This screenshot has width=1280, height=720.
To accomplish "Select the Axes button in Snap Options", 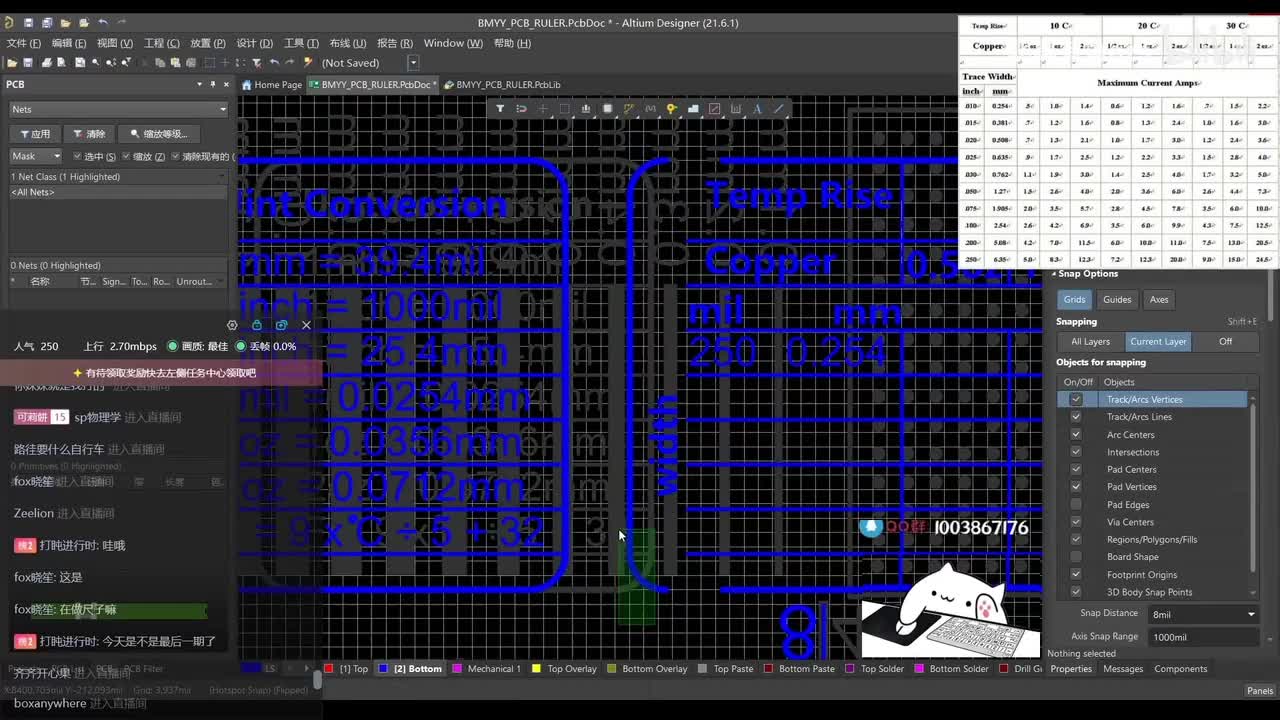I will (x=1158, y=299).
